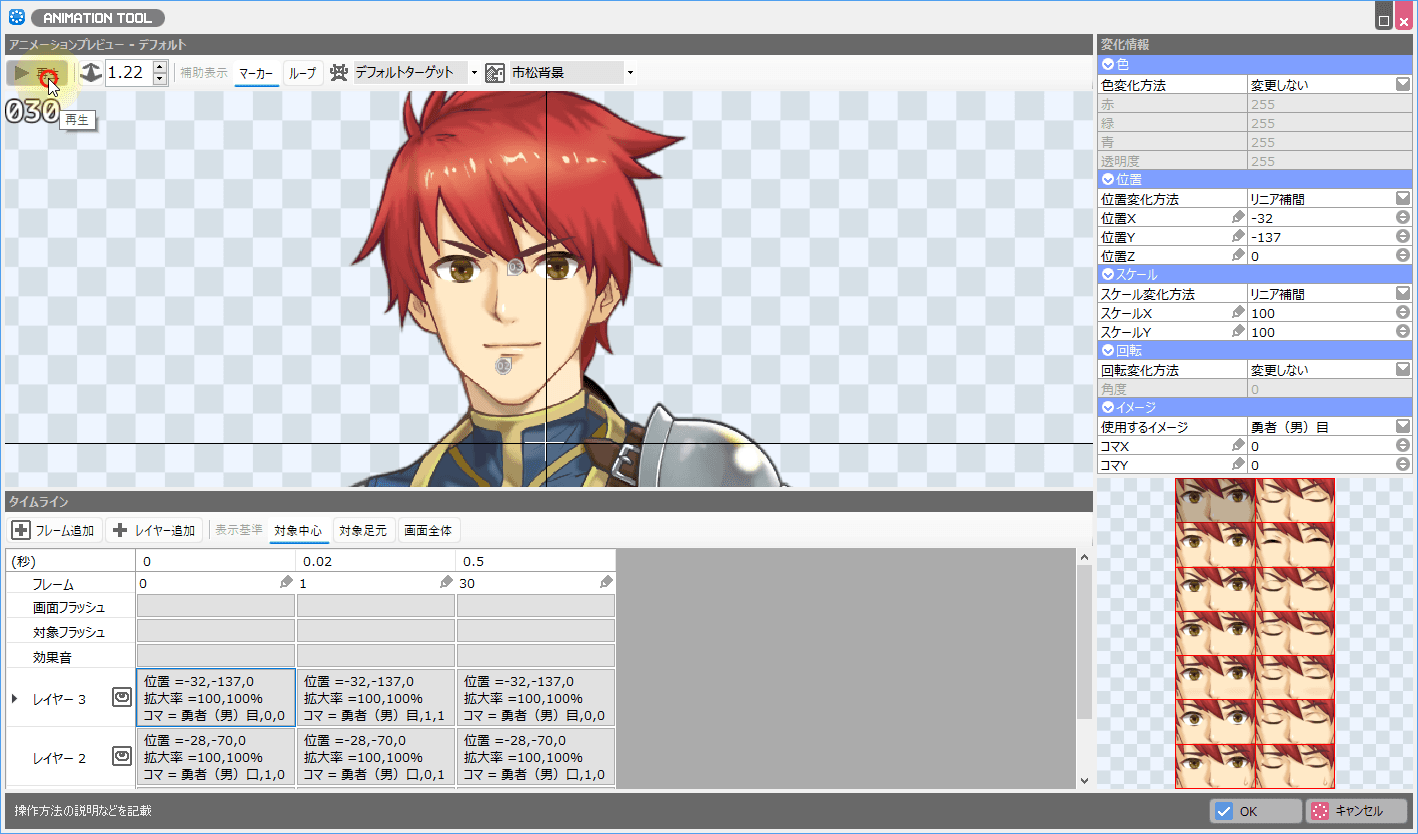Click the フレーム追加 plus icon
1418x834 pixels.
coord(21,530)
